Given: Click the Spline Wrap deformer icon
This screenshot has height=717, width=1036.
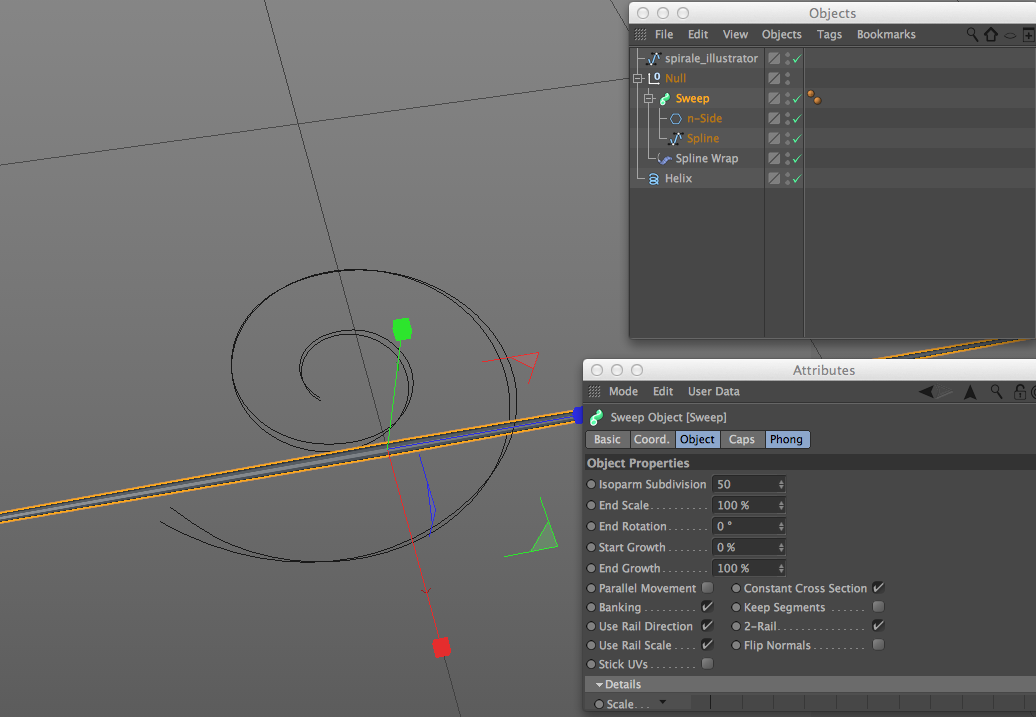Looking at the screenshot, I should (x=665, y=159).
